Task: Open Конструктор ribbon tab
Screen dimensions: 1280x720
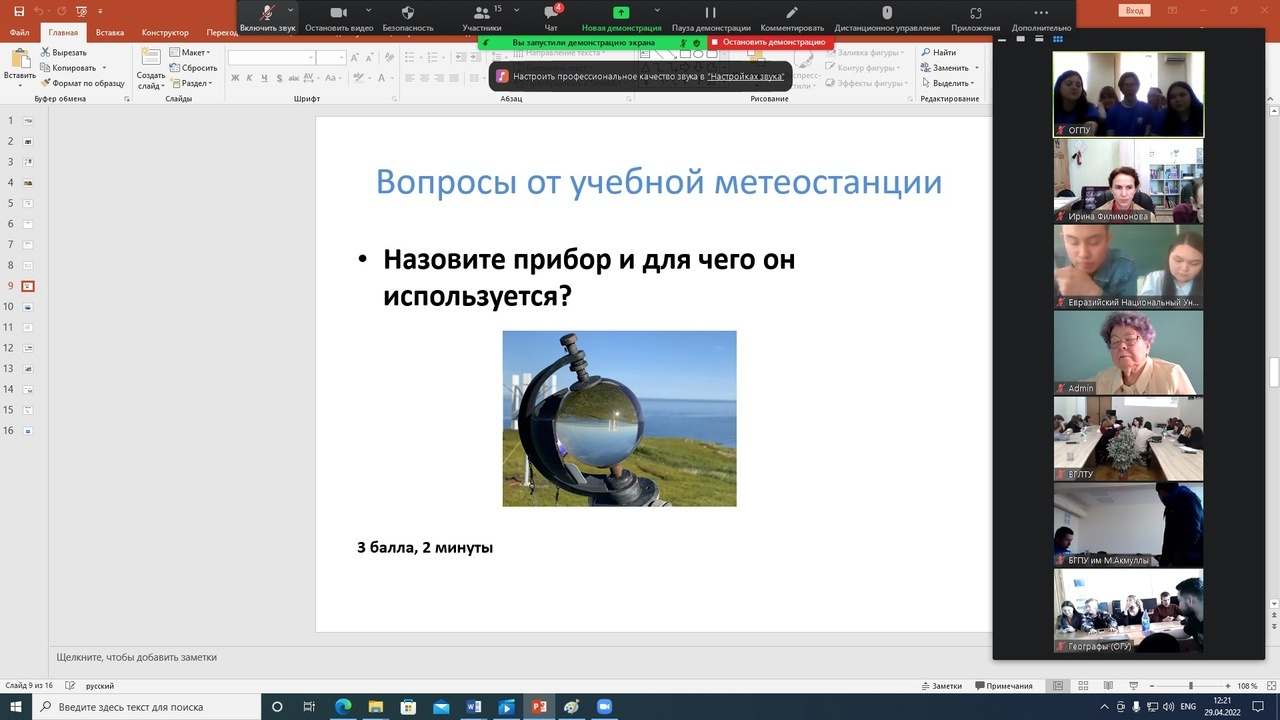Action: 165,32
